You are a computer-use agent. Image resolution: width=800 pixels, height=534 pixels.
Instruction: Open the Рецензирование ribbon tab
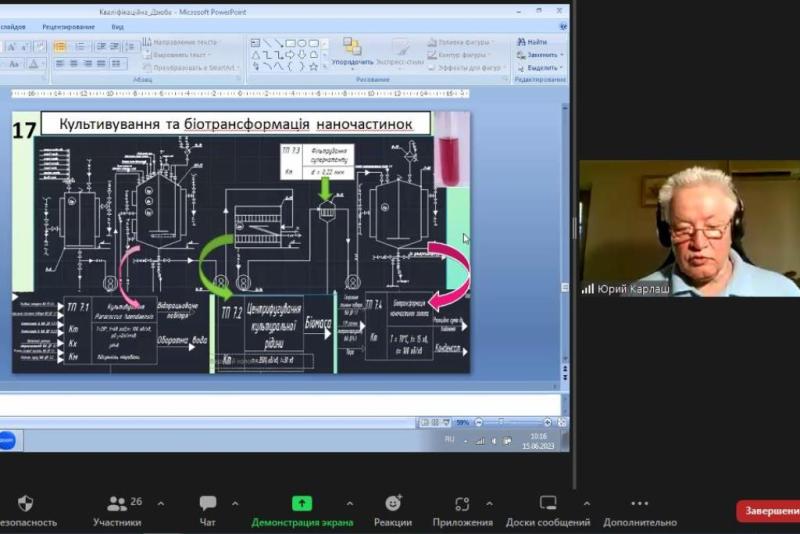coord(70,27)
